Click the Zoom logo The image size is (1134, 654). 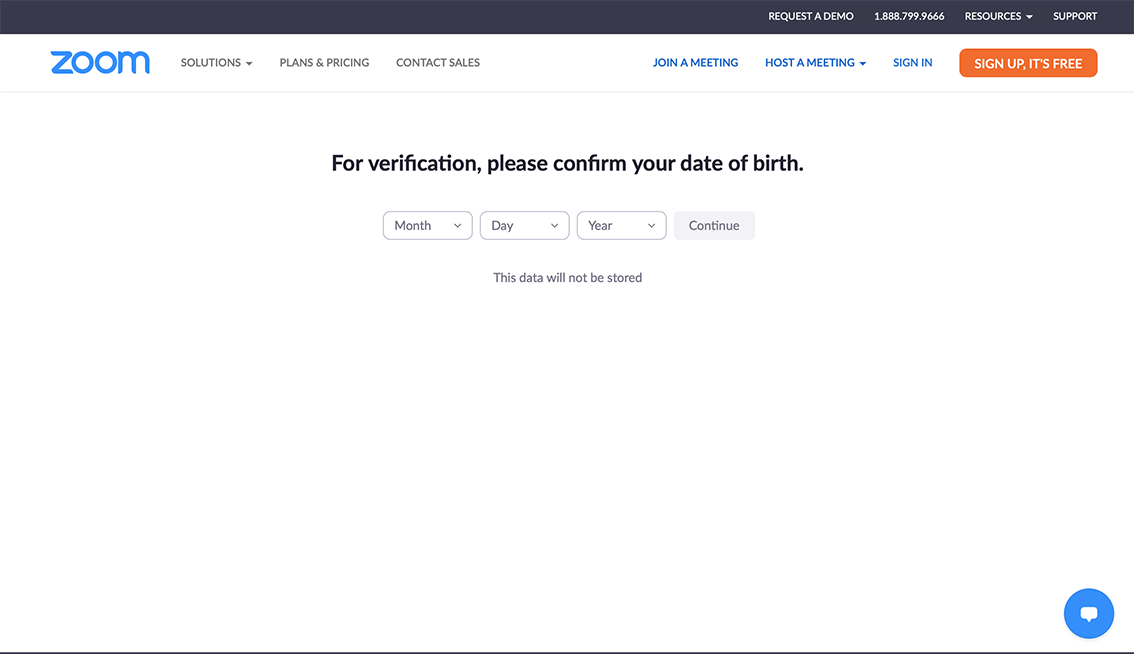click(x=100, y=62)
